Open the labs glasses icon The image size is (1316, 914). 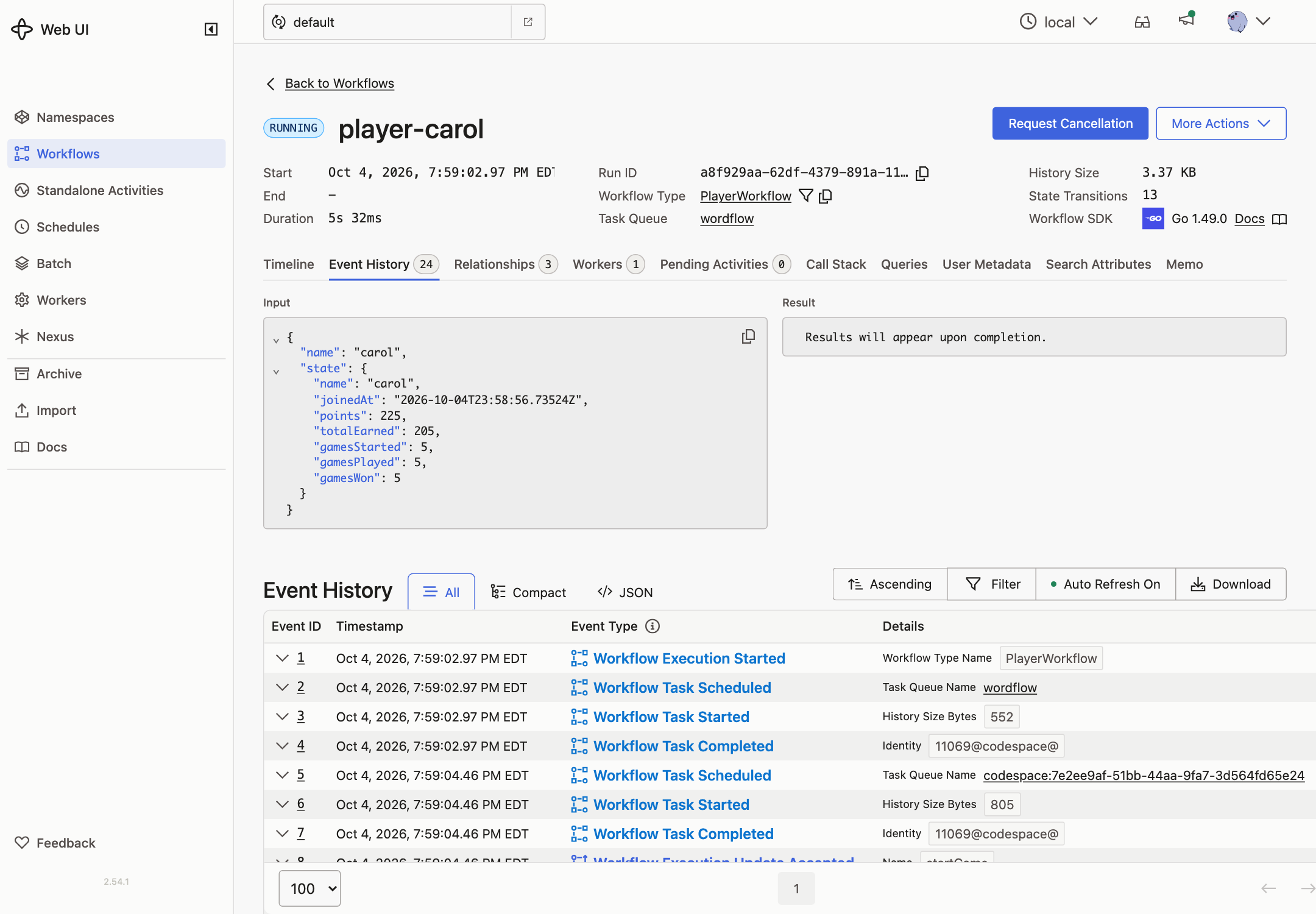[1142, 22]
